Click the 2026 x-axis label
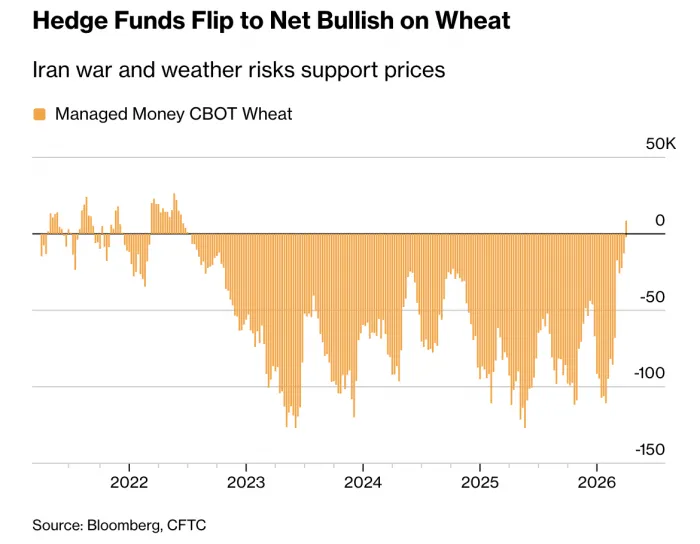Screen dimensions: 700x544 tap(596, 482)
